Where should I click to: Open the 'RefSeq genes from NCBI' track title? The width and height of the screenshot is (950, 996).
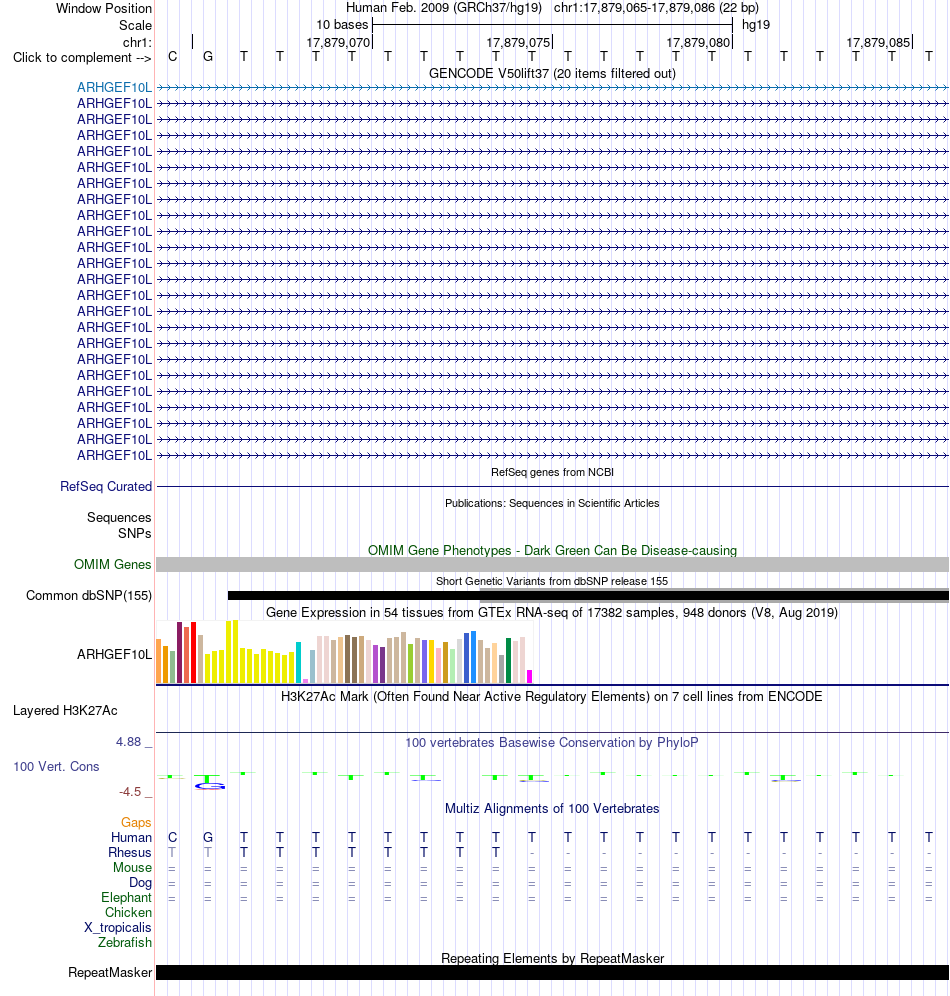coord(552,473)
